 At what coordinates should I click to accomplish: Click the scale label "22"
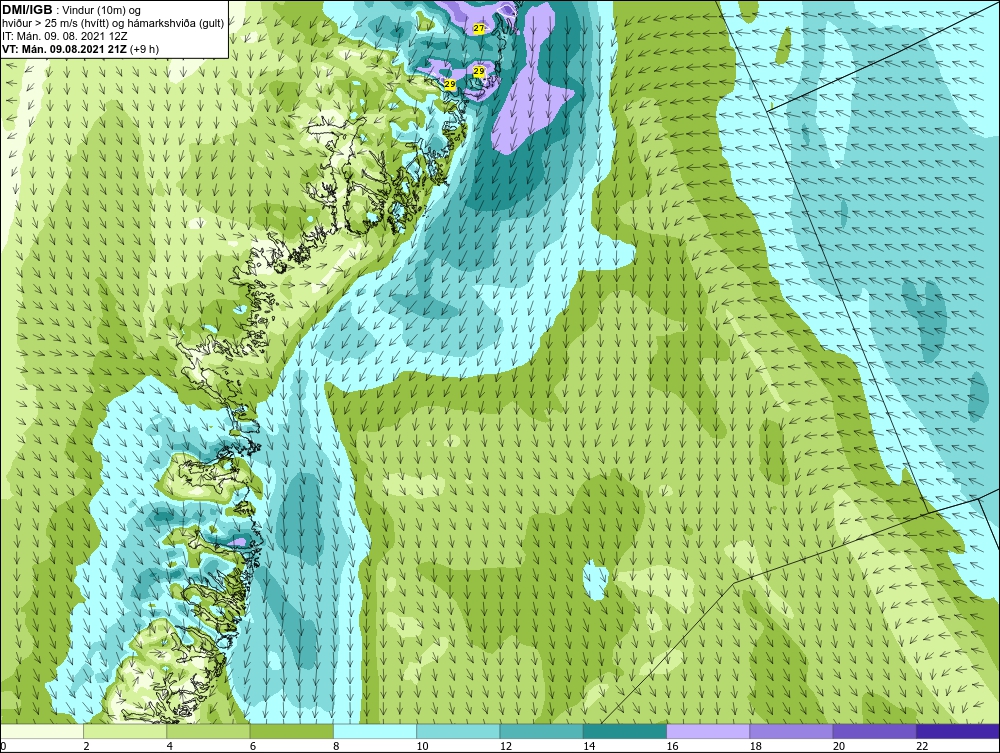click(922, 746)
